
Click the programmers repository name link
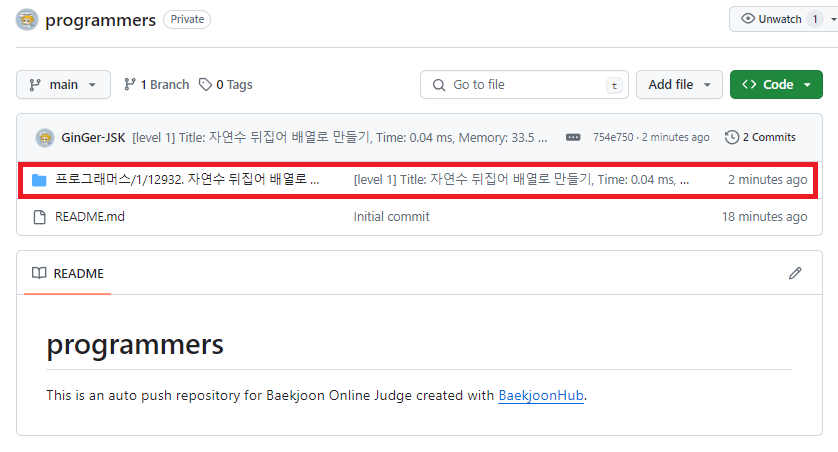click(100, 20)
